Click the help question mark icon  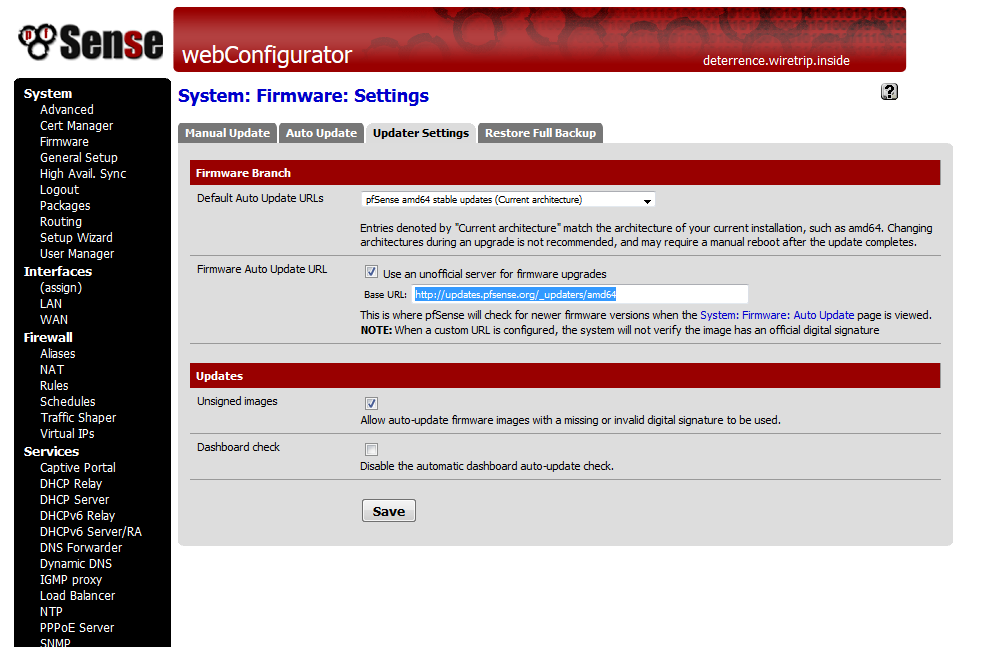click(x=889, y=92)
